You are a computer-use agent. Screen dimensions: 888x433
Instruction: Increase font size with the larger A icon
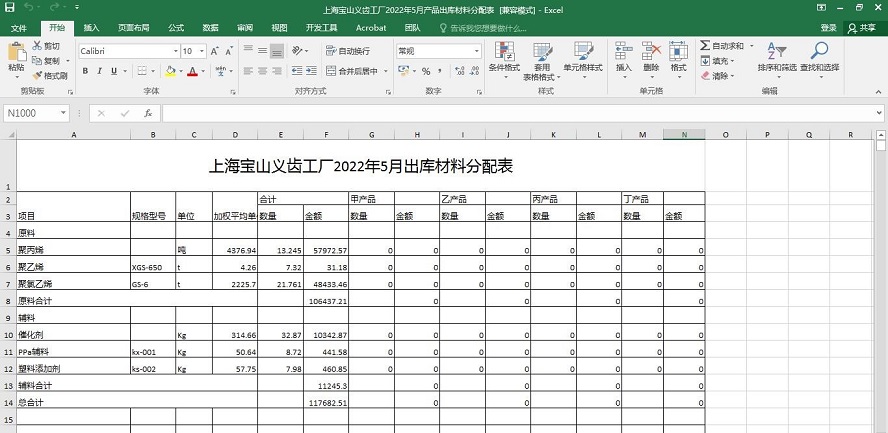[215, 51]
